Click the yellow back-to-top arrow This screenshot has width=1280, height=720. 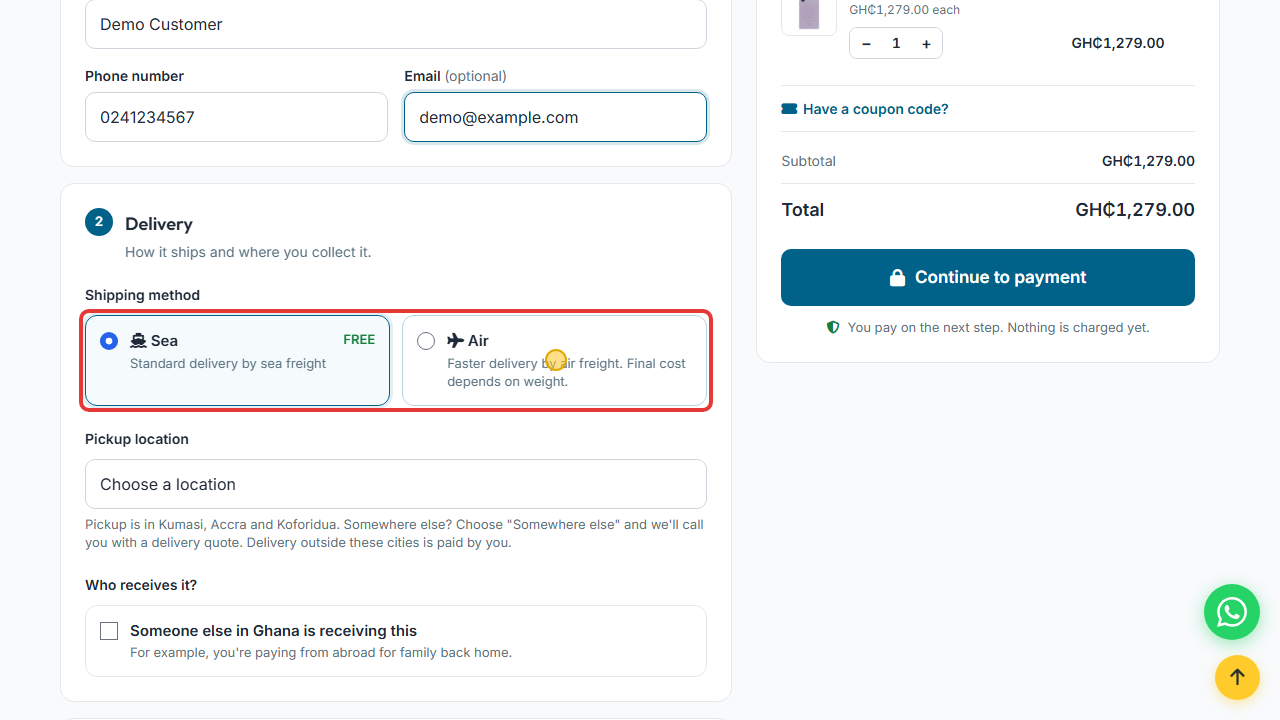1237,677
